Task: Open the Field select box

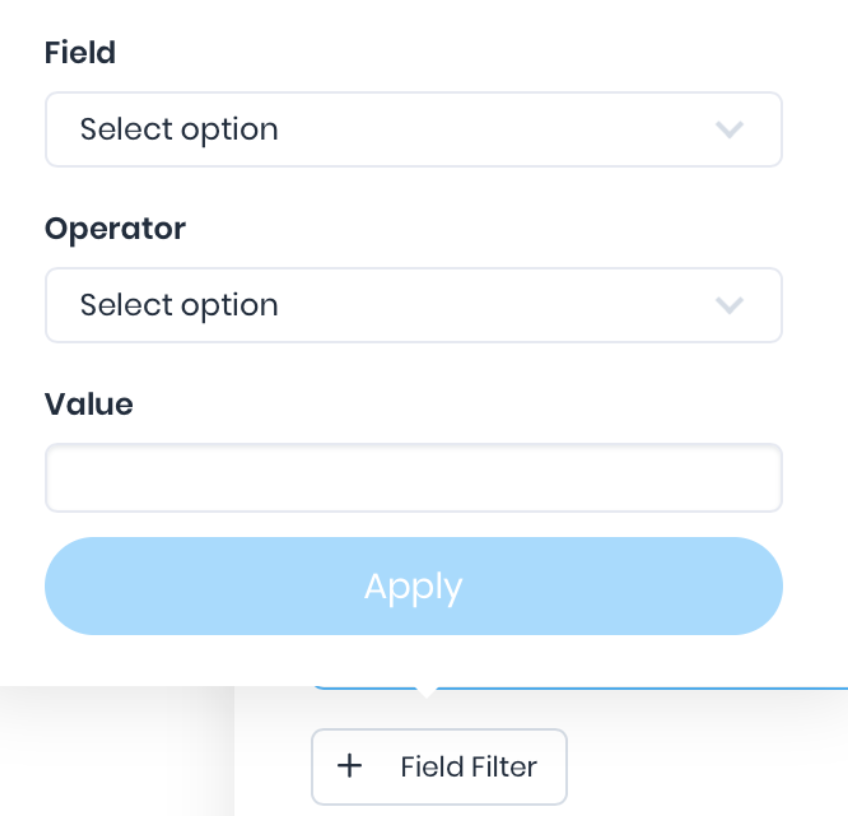Action: [413, 129]
